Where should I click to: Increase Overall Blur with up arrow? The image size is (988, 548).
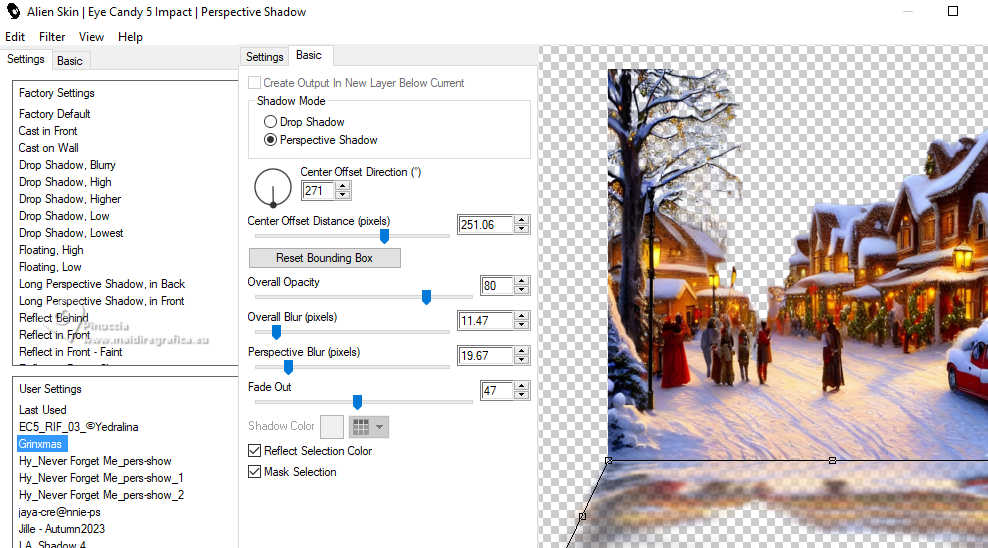tap(521, 316)
